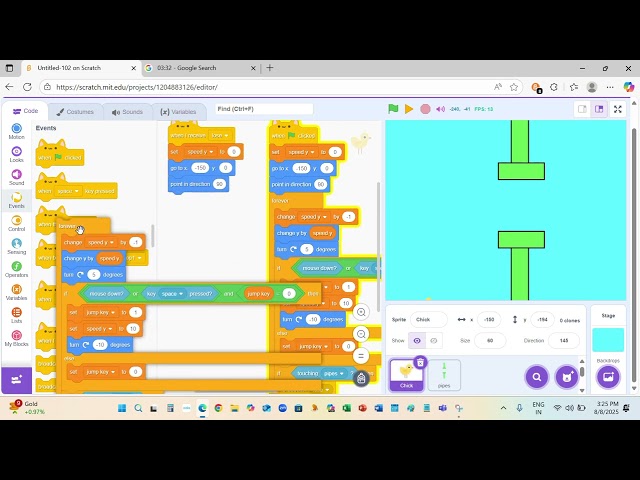Open 'jump key' dropdown in dragged set-to-1 block
Viewport: 640px width, 480px height.
[x=100, y=313]
